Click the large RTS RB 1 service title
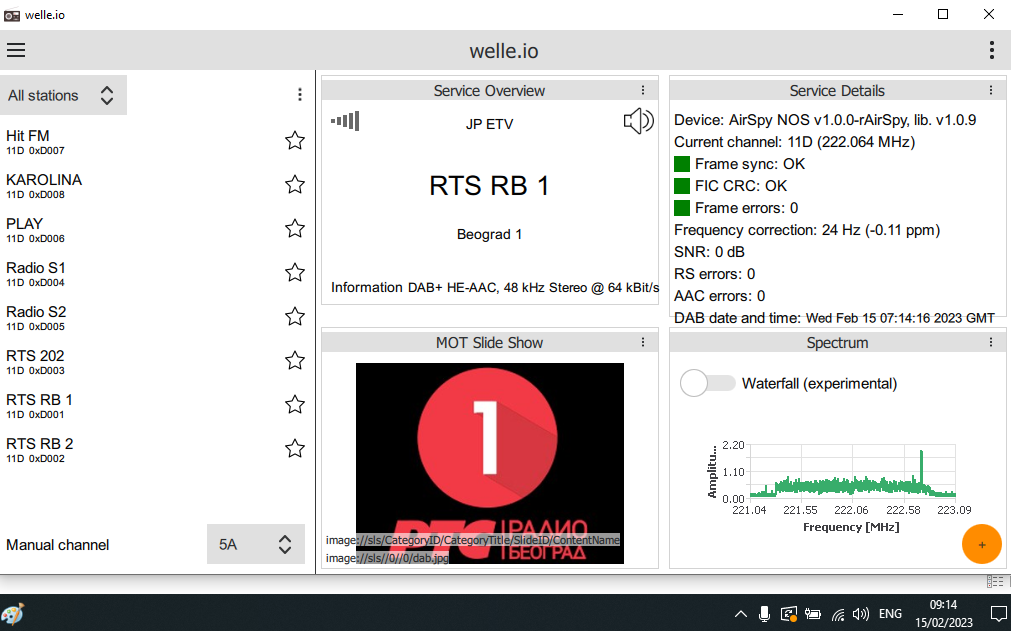Image resolution: width=1011 pixels, height=631 pixels. [489, 186]
